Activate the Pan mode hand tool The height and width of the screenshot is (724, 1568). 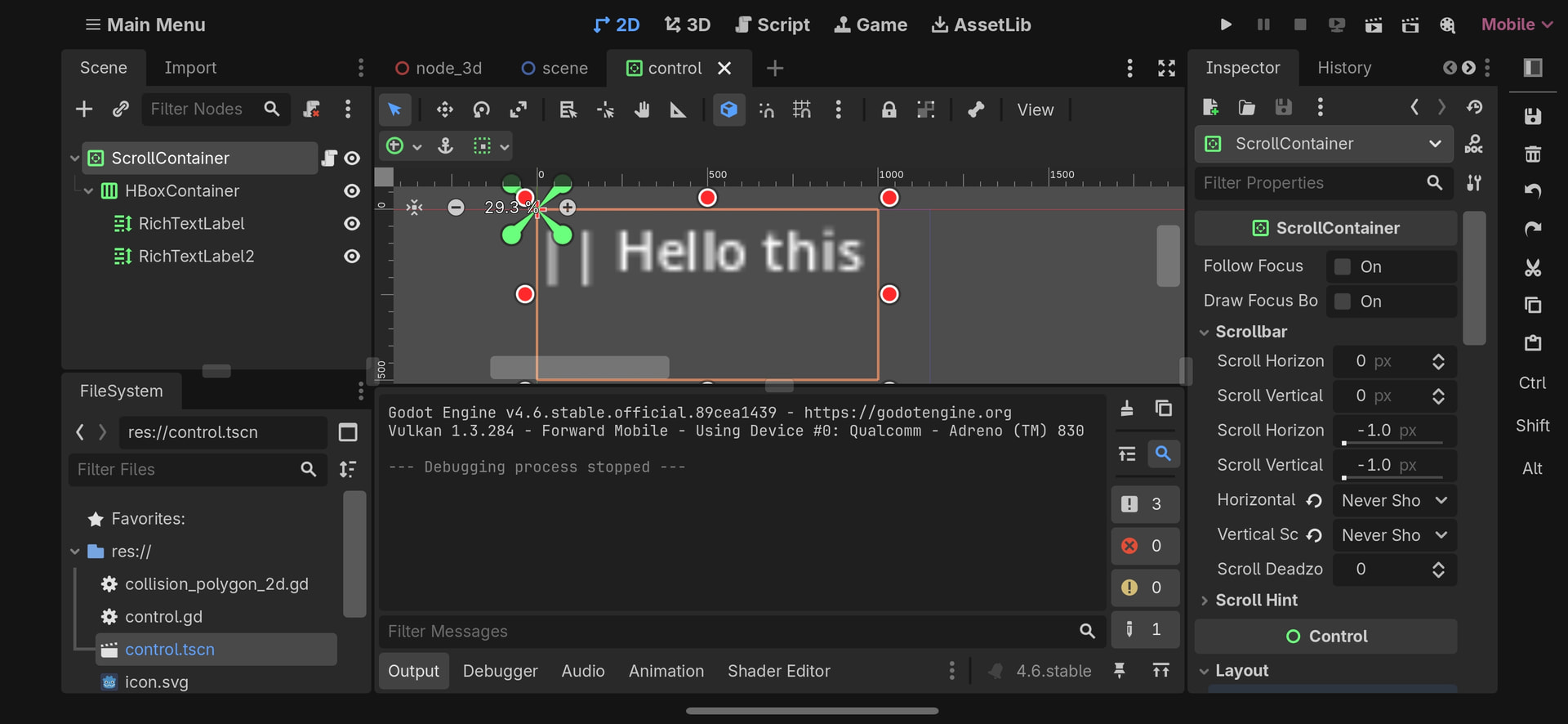tap(642, 109)
